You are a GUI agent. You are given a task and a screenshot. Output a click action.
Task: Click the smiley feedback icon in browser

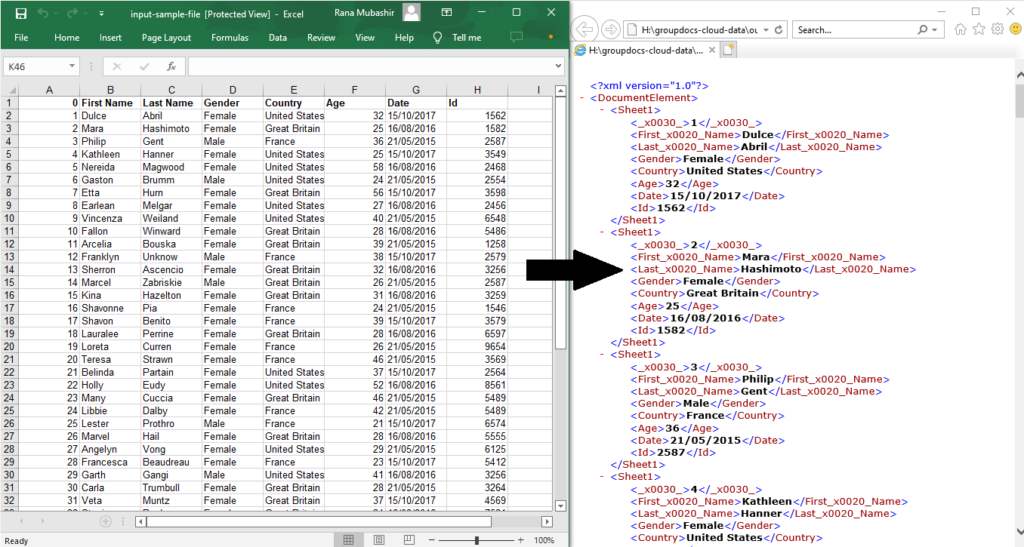coord(1016,29)
